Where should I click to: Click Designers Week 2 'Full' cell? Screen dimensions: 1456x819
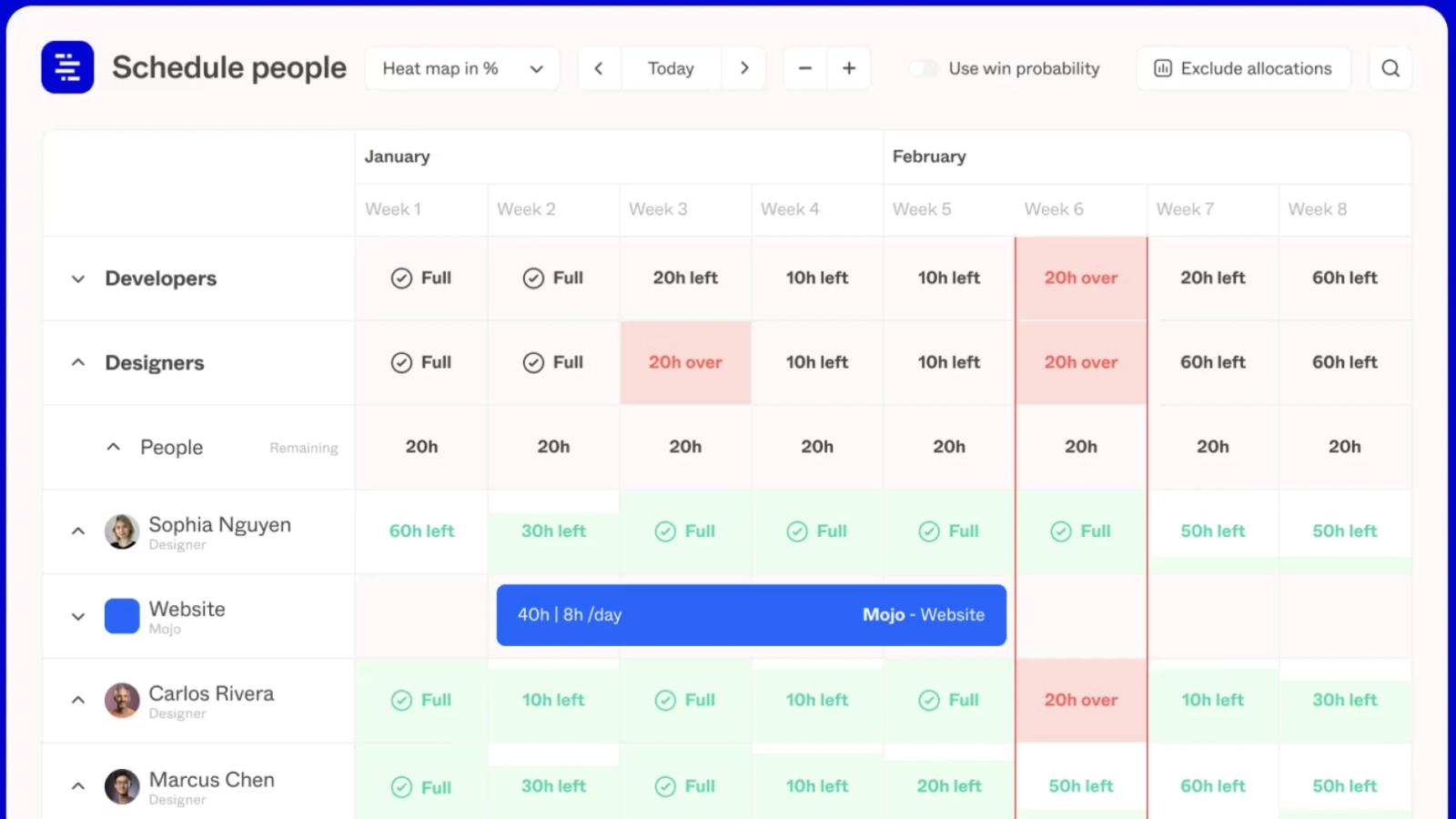click(553, 362)
